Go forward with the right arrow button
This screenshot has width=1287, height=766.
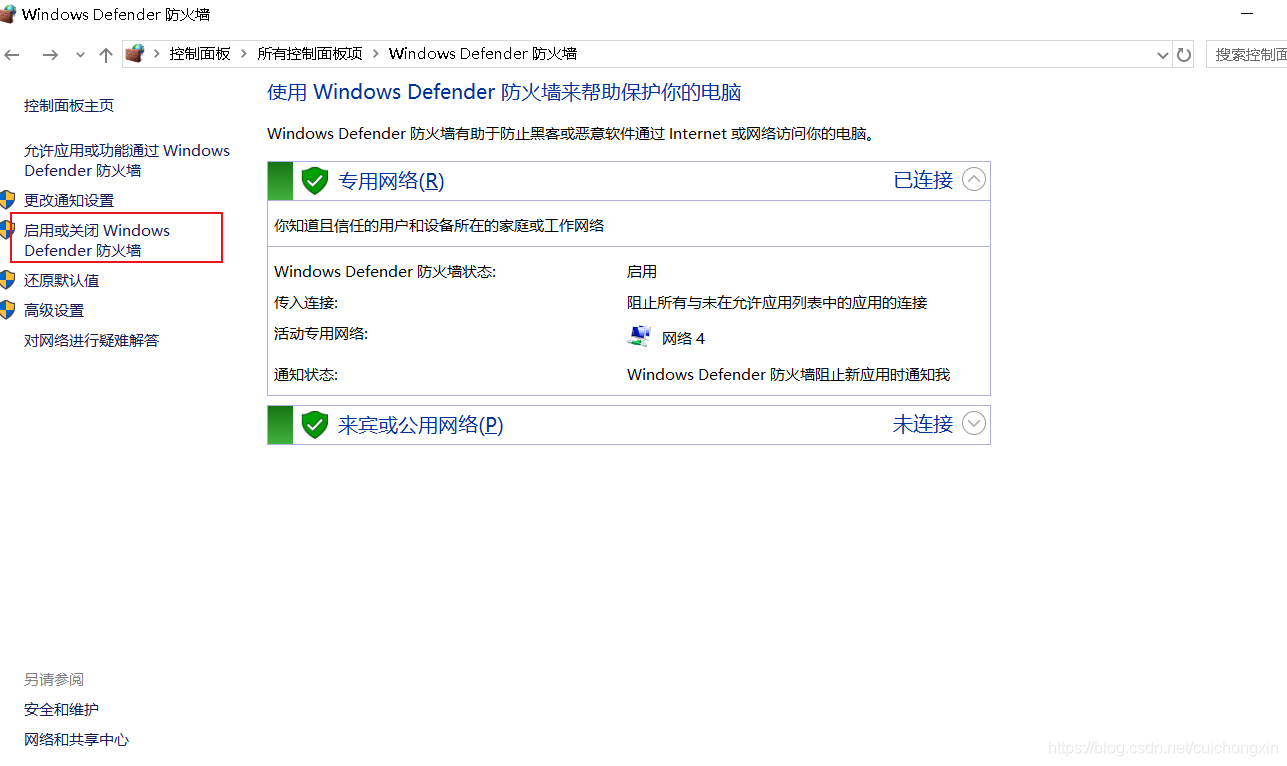click(49, 55)
